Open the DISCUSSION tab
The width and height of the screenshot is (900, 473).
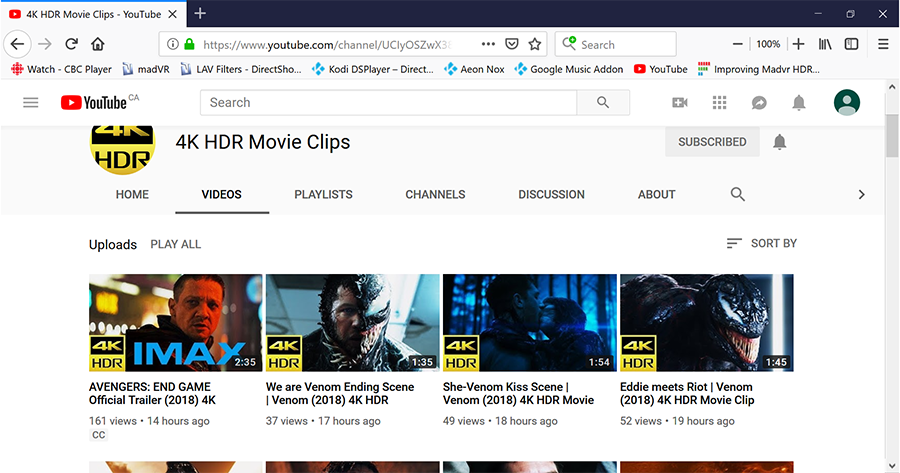click(x=551, y=195)
